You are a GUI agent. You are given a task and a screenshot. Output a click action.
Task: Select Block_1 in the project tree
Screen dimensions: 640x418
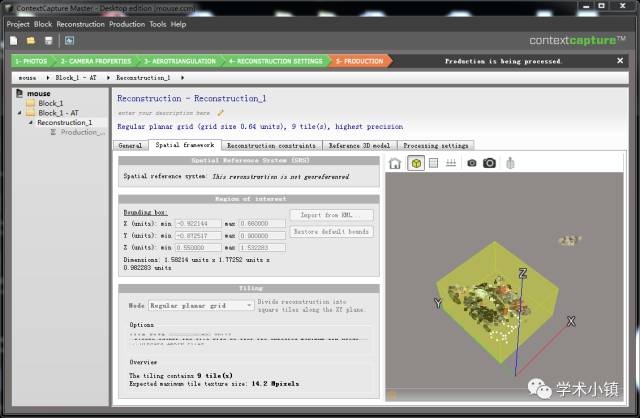coord(51,103)
